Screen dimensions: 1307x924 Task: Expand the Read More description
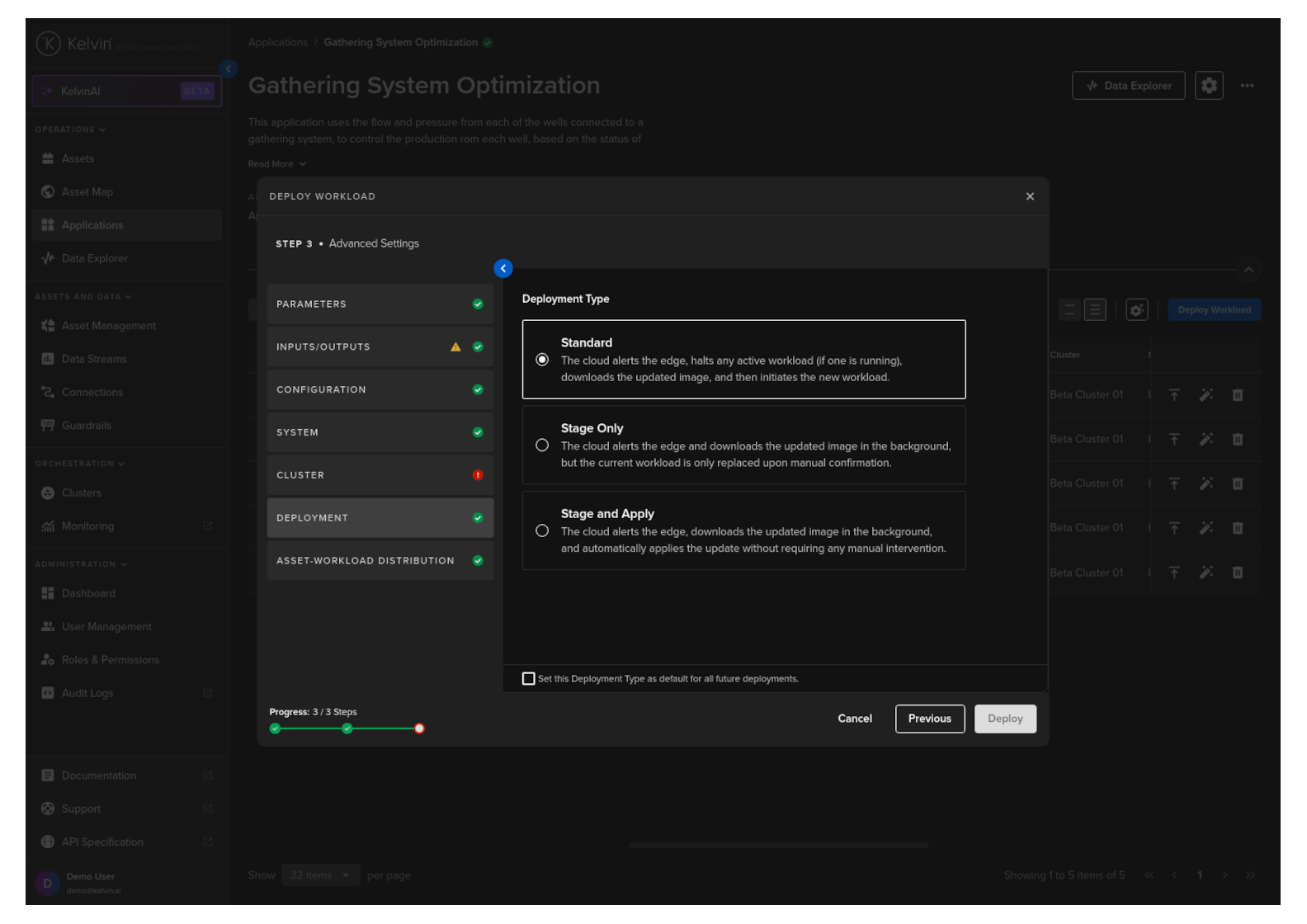[x=277, y=164]
